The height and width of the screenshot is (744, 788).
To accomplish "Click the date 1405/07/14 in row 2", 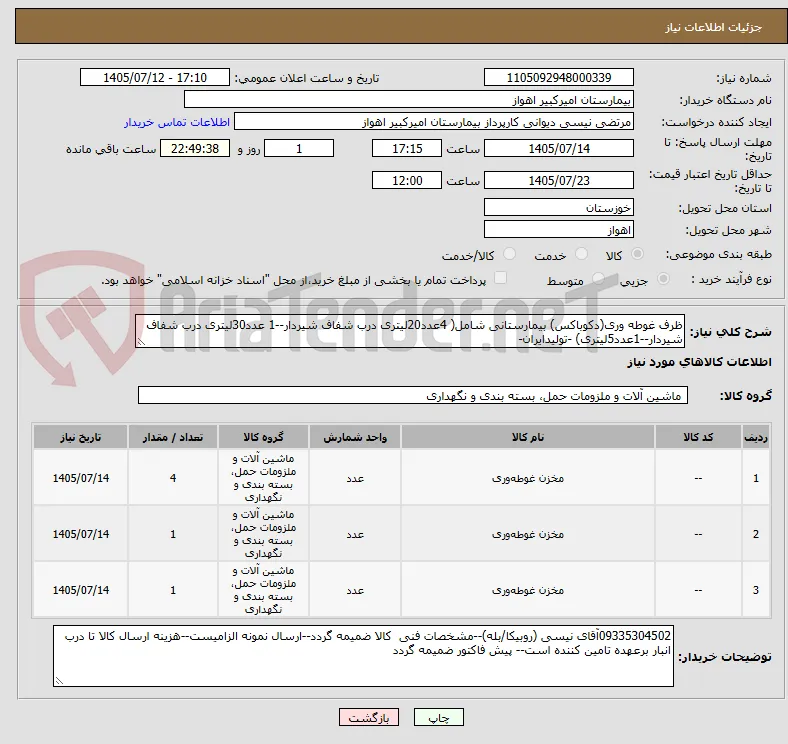I will coord(81,534).
